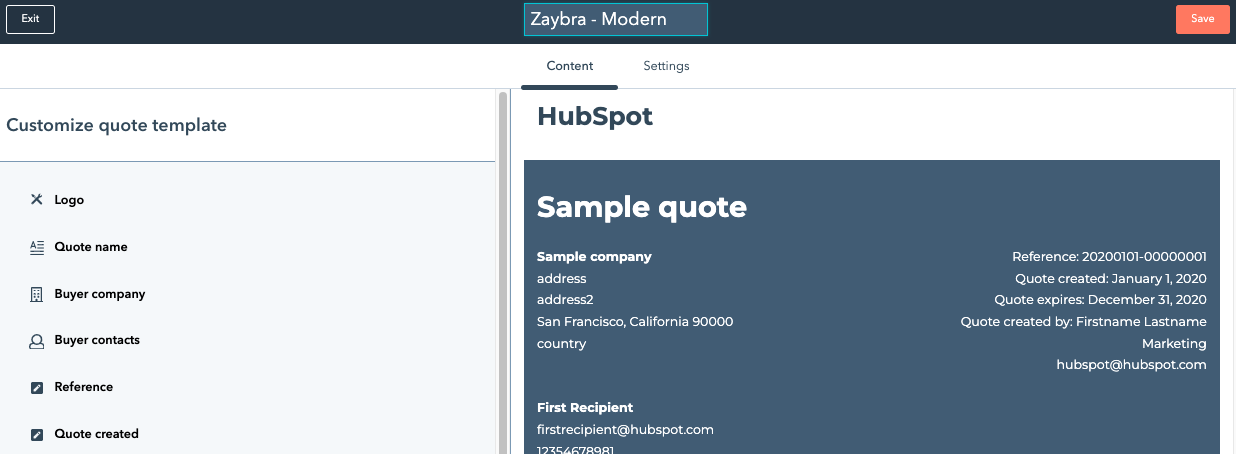Click the edit icon beside Reference

click(x=37, y=388)
